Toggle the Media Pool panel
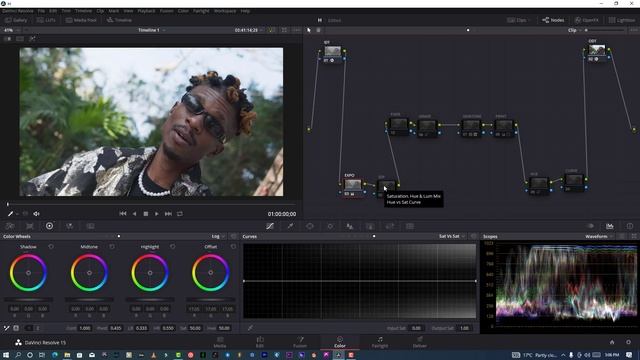This screenshot has height=360, width=640. tap(81, 20)
